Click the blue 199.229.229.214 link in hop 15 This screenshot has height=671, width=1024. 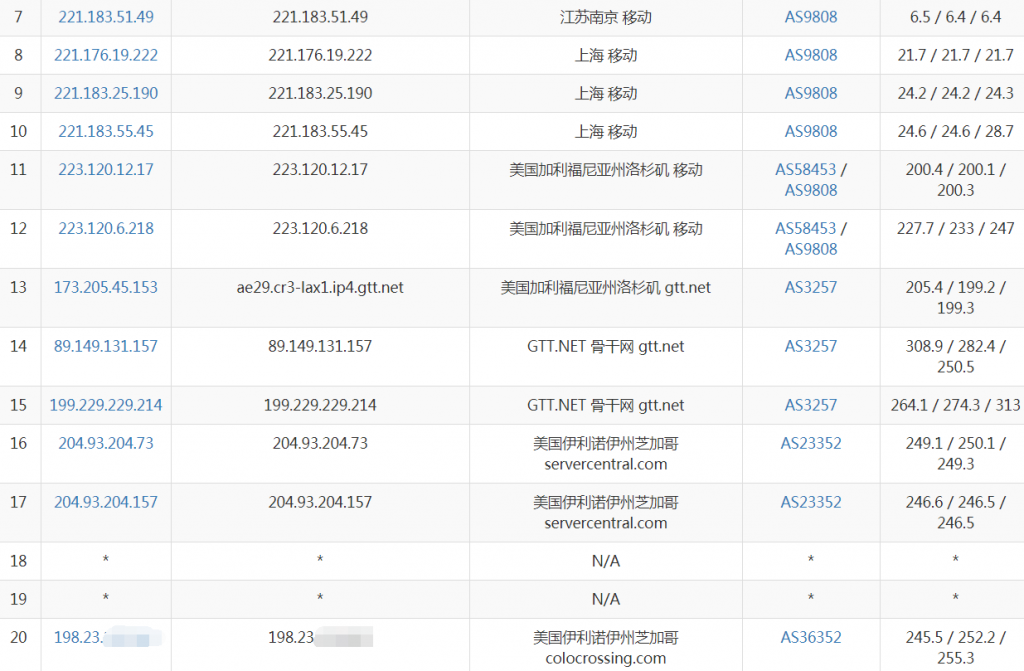click(105, 405)
